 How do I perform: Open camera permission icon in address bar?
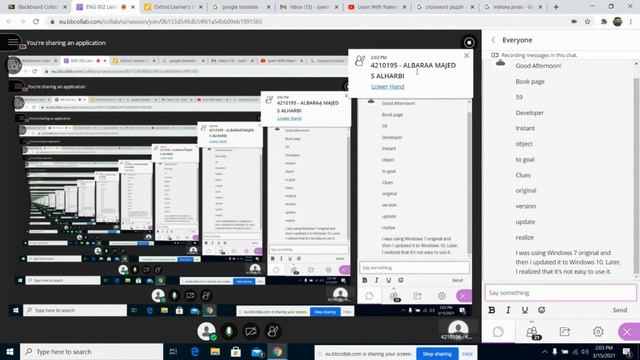pos(574,22)
